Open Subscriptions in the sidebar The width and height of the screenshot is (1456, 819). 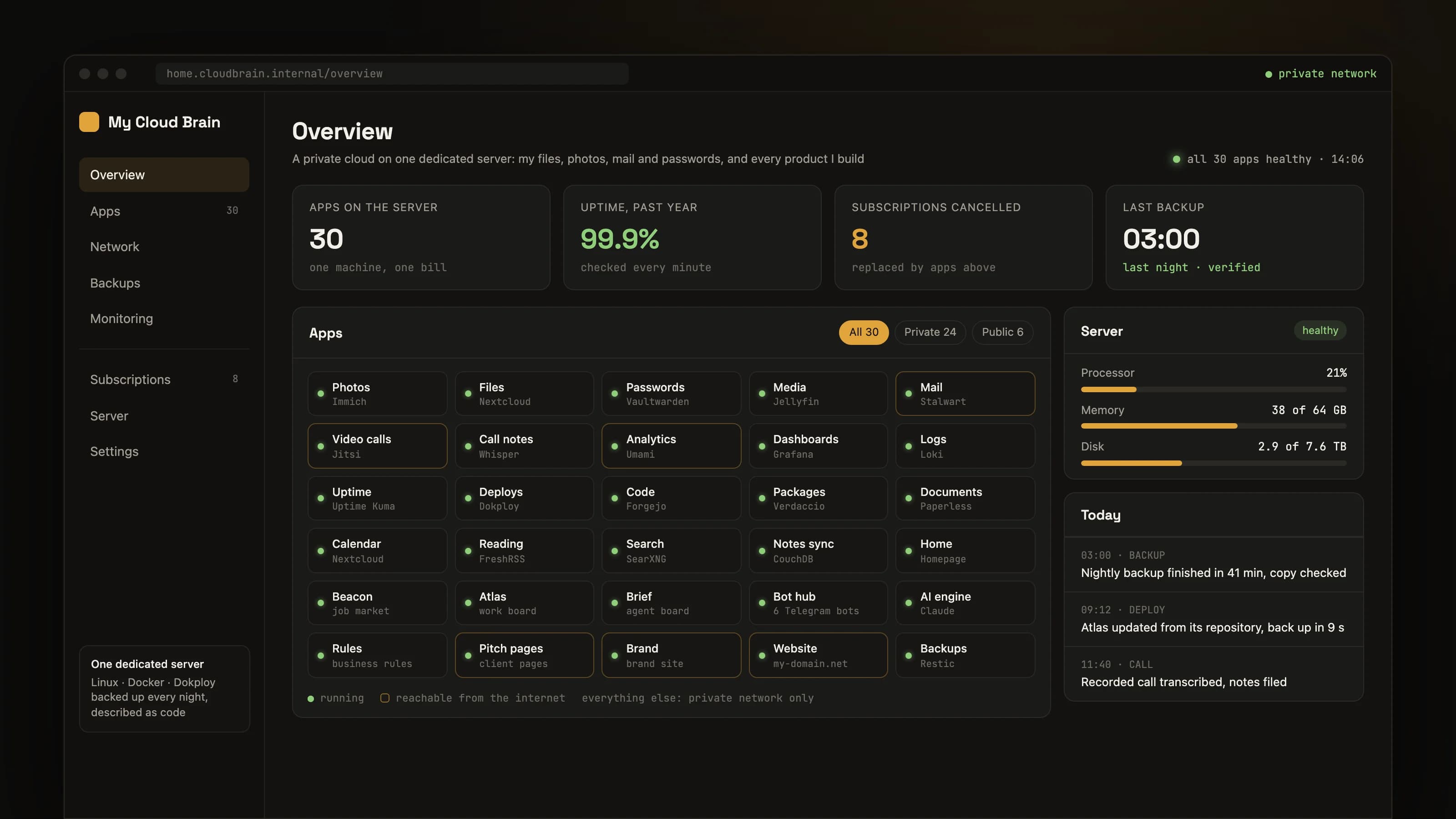pyautogui.click(x=164, y=379)
